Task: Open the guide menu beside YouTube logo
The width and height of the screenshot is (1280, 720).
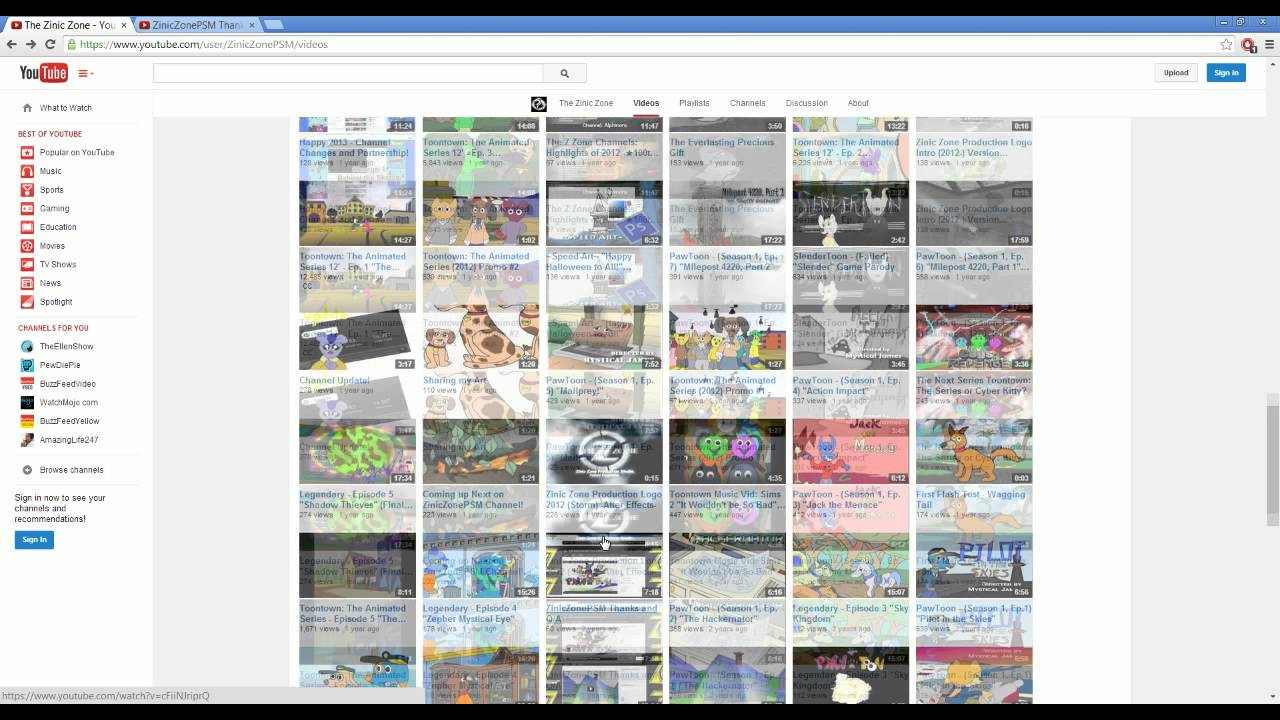Action: click(85, 73)
